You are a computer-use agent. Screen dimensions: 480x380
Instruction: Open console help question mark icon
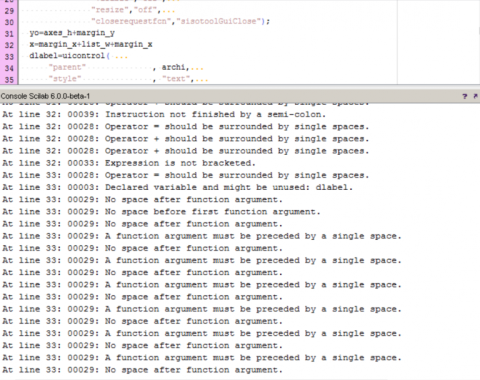[x=465, y=96]
